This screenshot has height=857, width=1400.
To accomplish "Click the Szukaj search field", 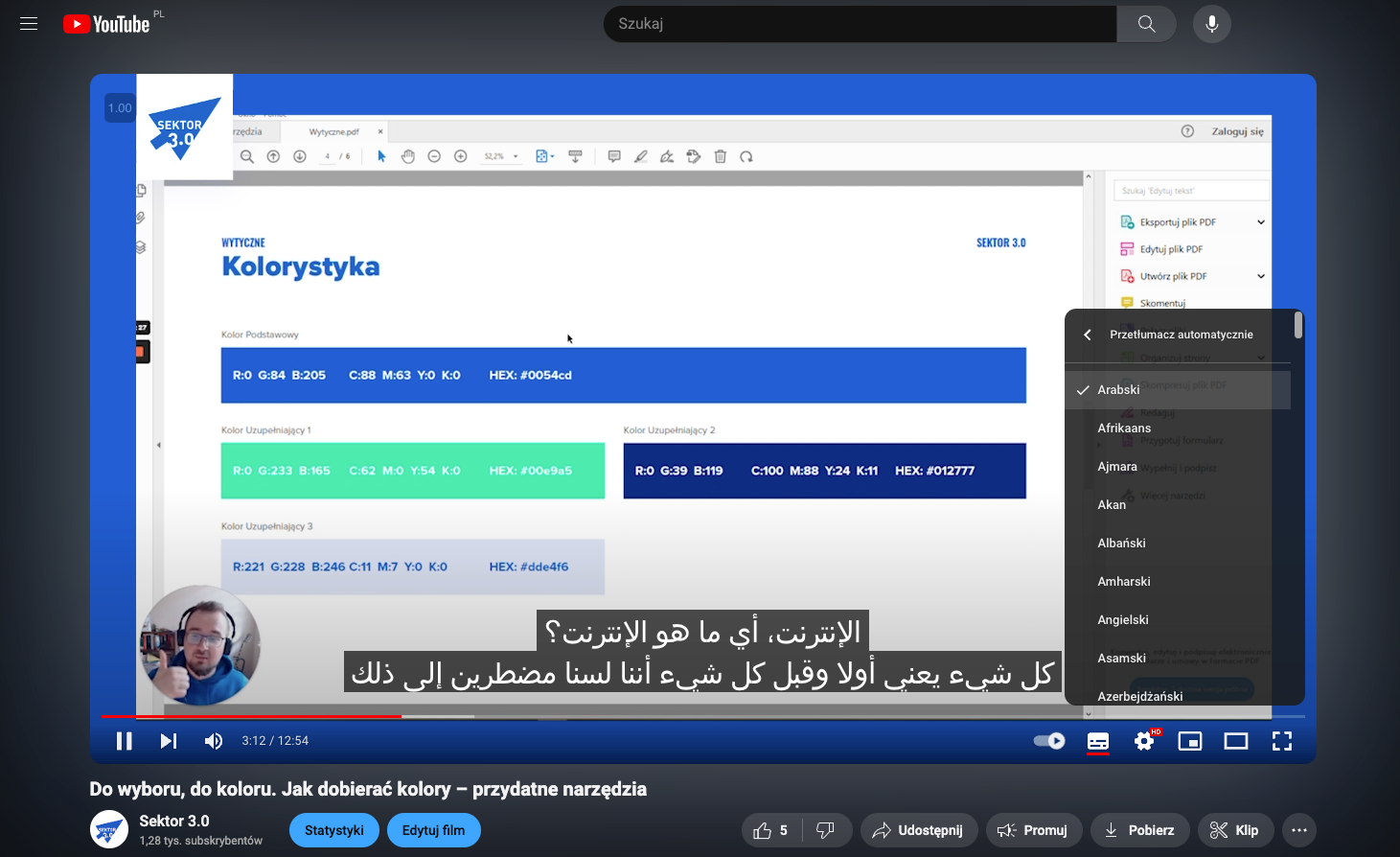I will point(859,24).
